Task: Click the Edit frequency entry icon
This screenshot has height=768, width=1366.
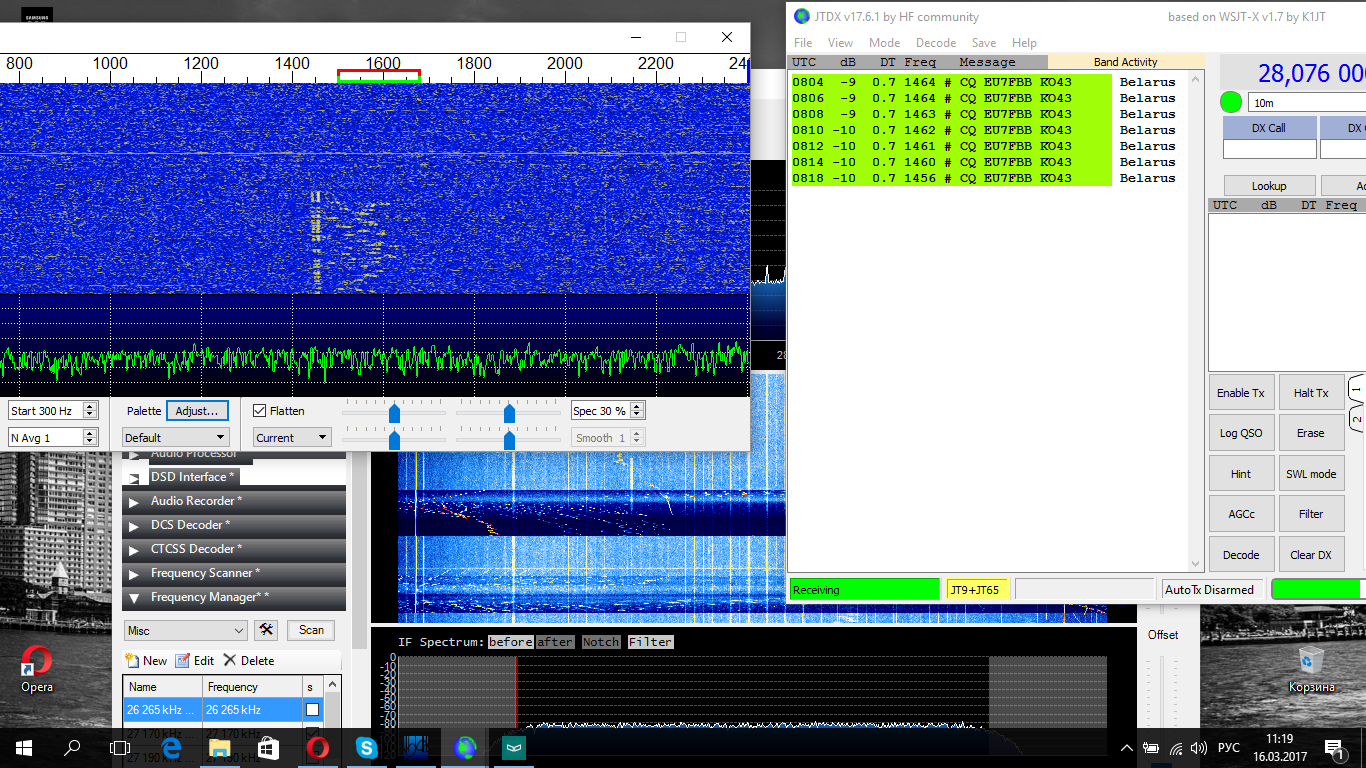Action: (x=182, y=661)
